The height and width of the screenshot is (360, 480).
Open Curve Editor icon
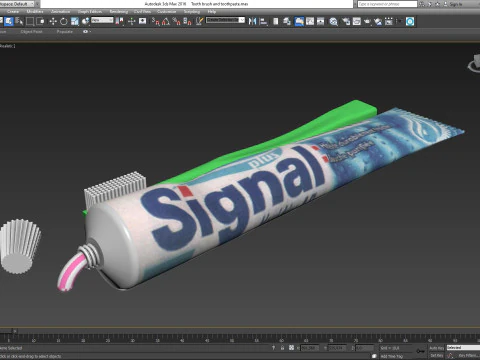pyautogui.click(x=310, y=22)
